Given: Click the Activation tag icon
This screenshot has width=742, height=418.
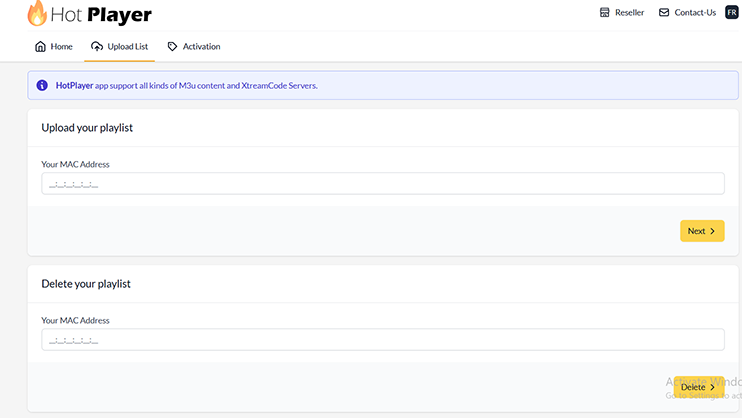Looking at the screenshot, I should point(172,46).
